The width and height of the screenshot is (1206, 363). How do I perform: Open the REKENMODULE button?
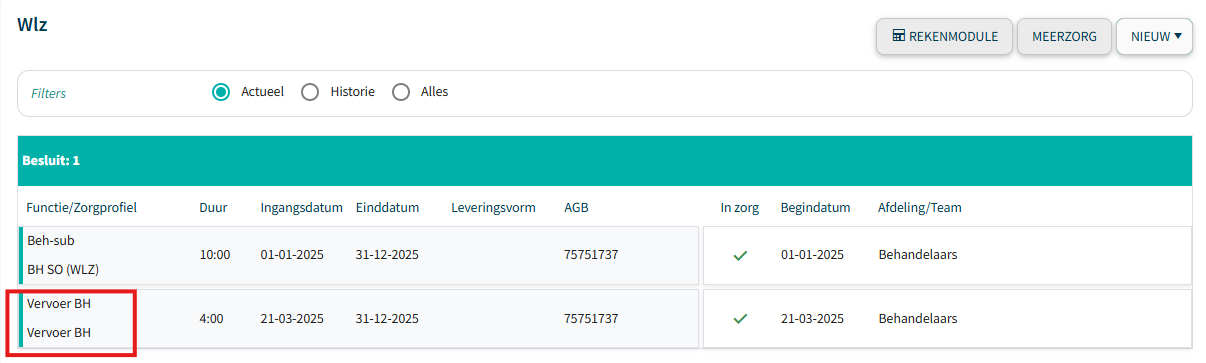tap(944, 37)
